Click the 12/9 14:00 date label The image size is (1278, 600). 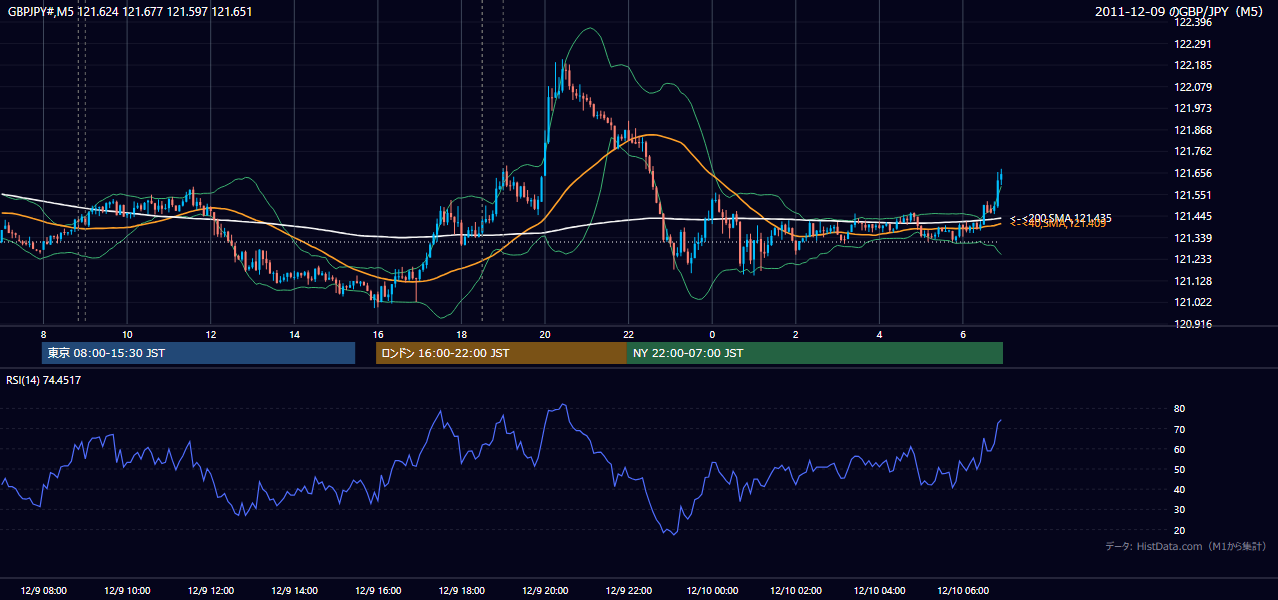[294, 591]
